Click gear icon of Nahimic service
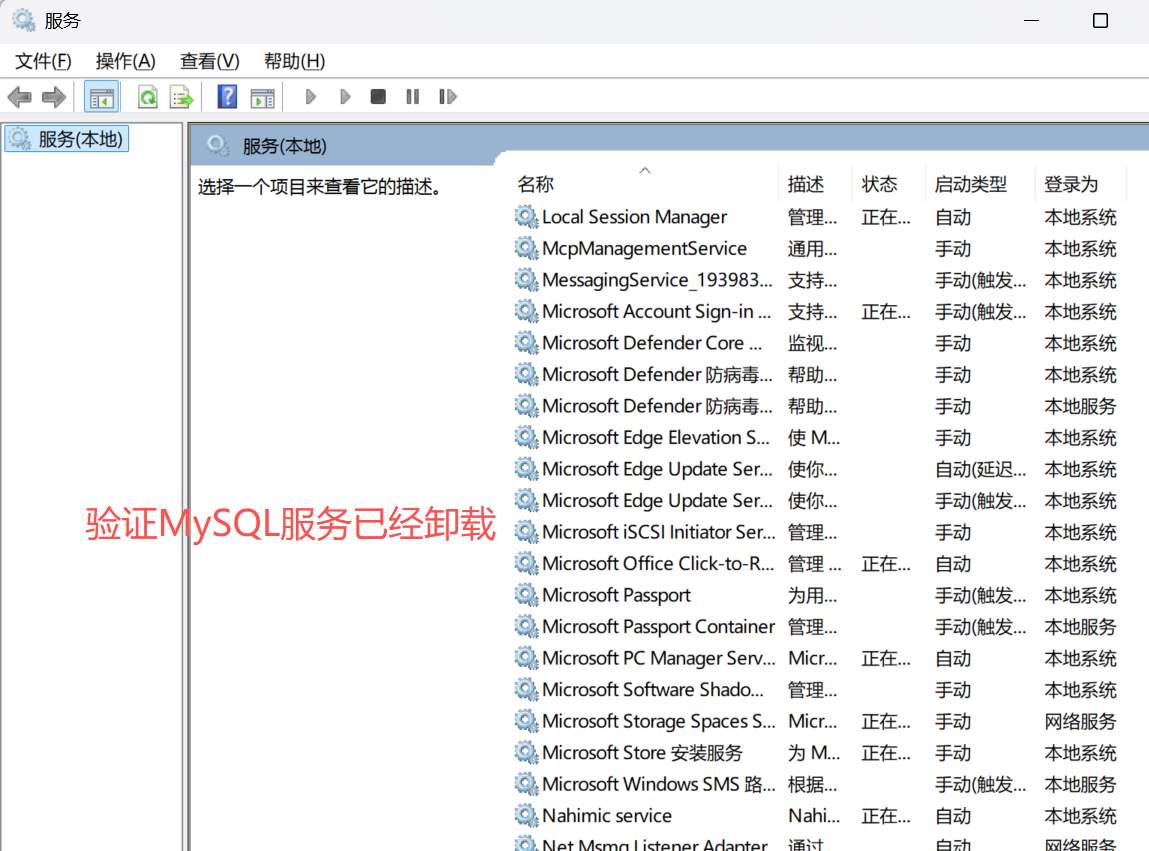Viewport: 1149px width, 851px height. tap(526, 816)
